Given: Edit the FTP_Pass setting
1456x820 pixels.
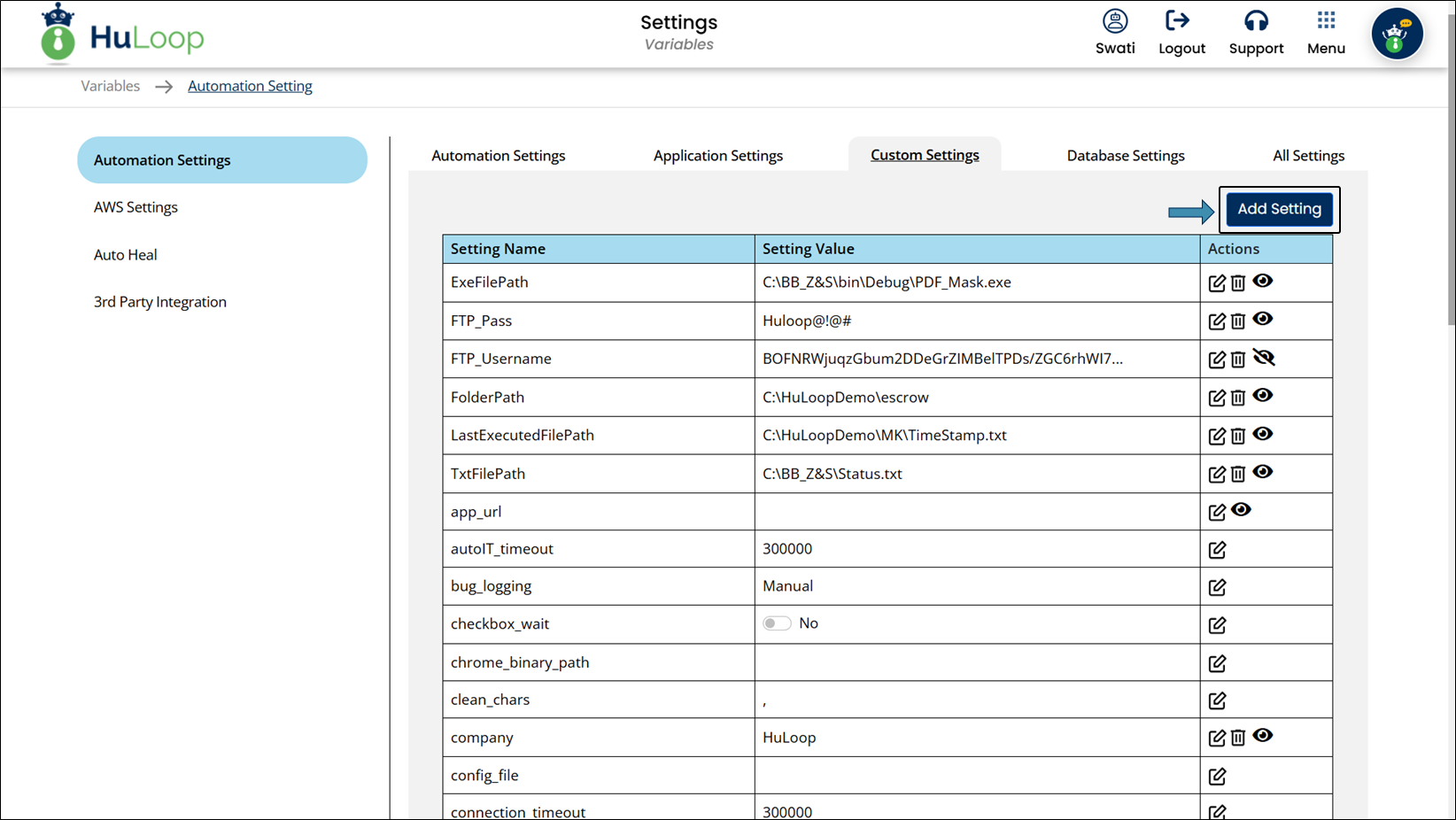Looking at the screenshot, I should [1217, 321].
